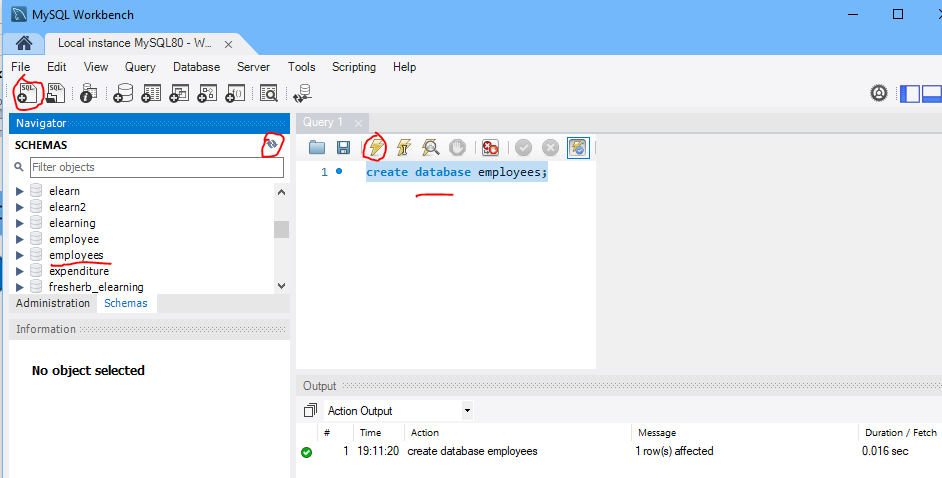Screen dimensions: 942x478
Task: Create a new SQL tab for queries
Action: coord(28,93)
